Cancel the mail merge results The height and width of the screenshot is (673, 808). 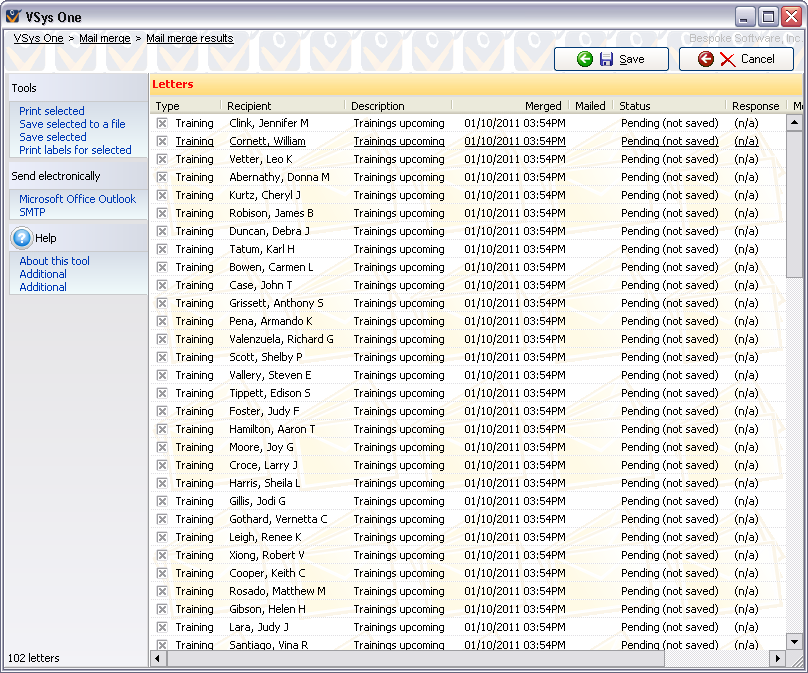point(736,59)
